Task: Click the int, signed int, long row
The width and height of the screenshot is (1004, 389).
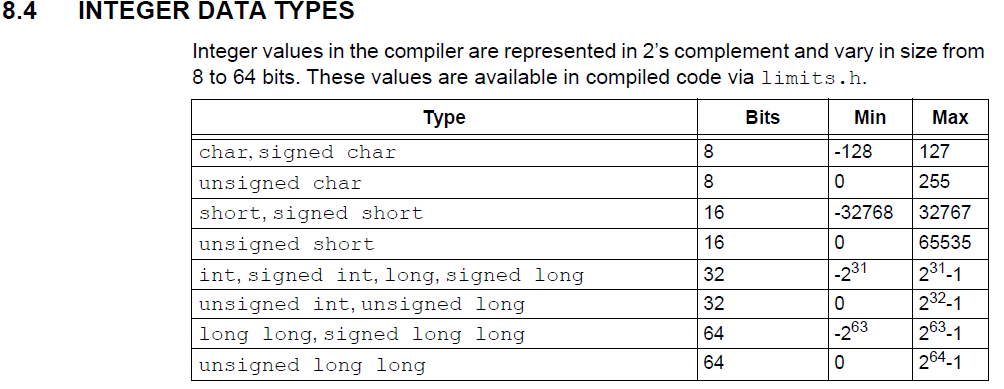Action: (x=590, y=274)
